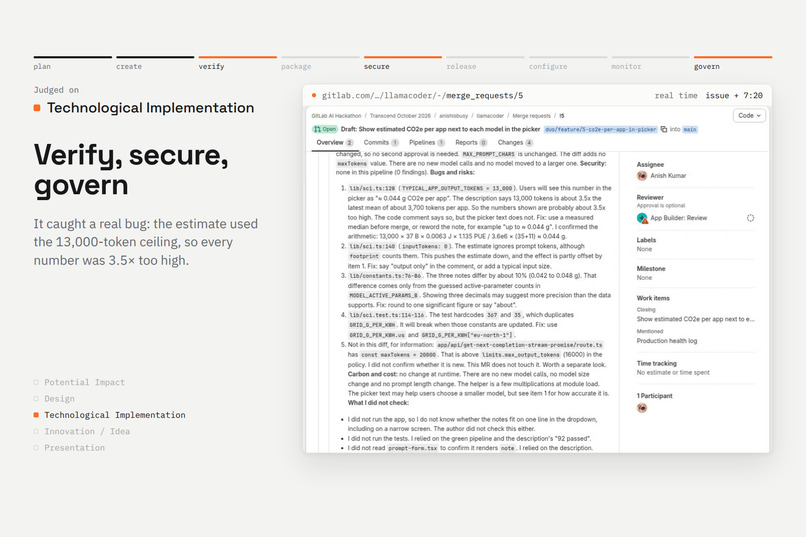Click the 'issue + 7:20' timestamp label

[x=734, y=96]
